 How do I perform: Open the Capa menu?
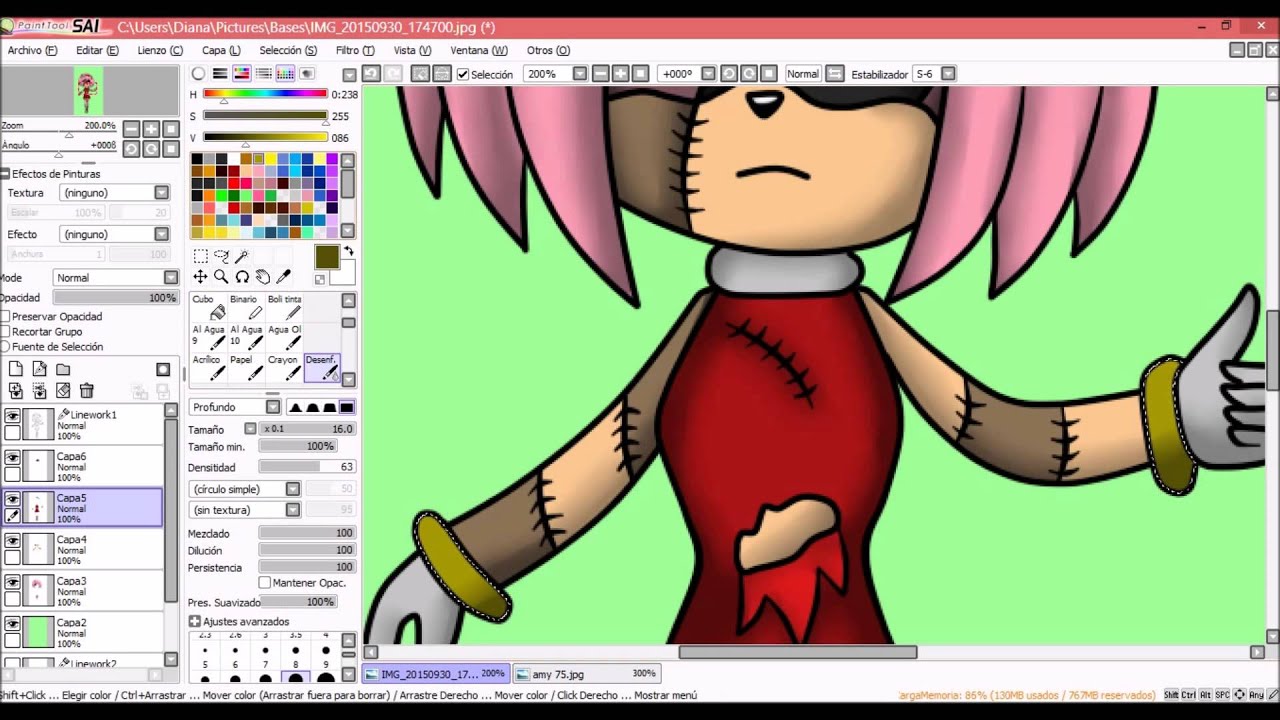(x=221, y=50)
